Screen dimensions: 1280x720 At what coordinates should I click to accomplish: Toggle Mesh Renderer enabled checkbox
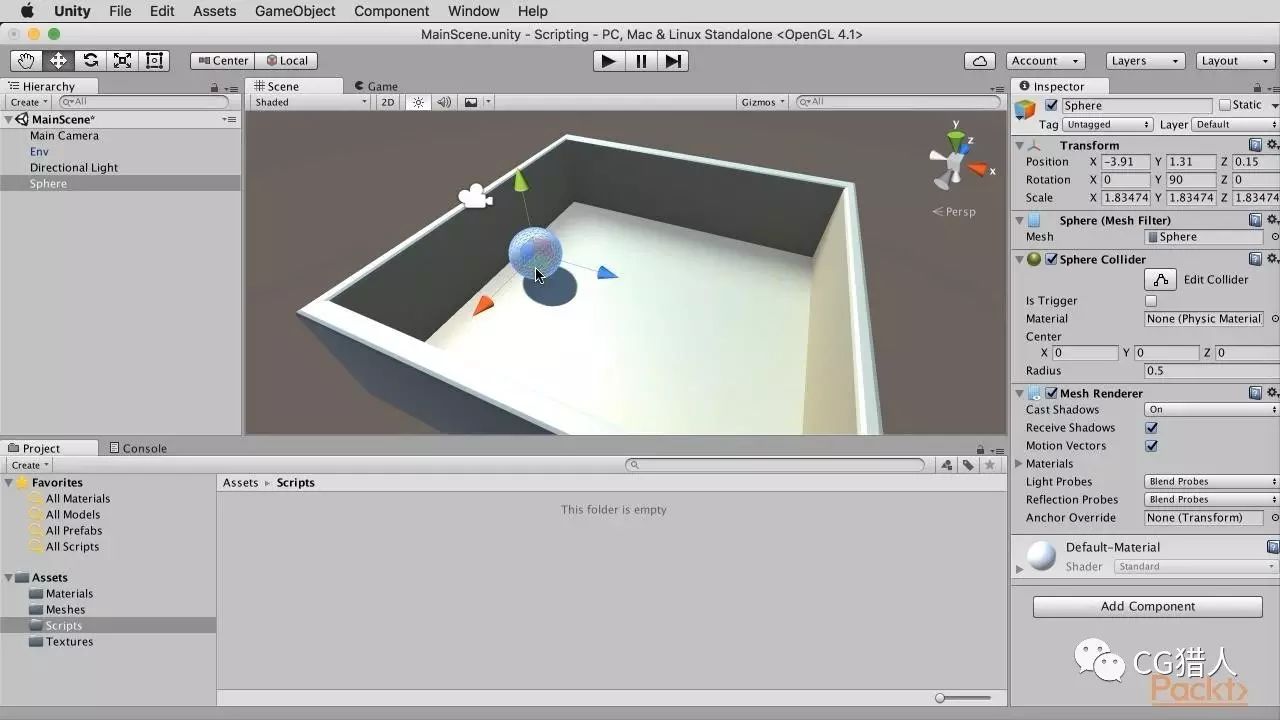point(1051,393)
